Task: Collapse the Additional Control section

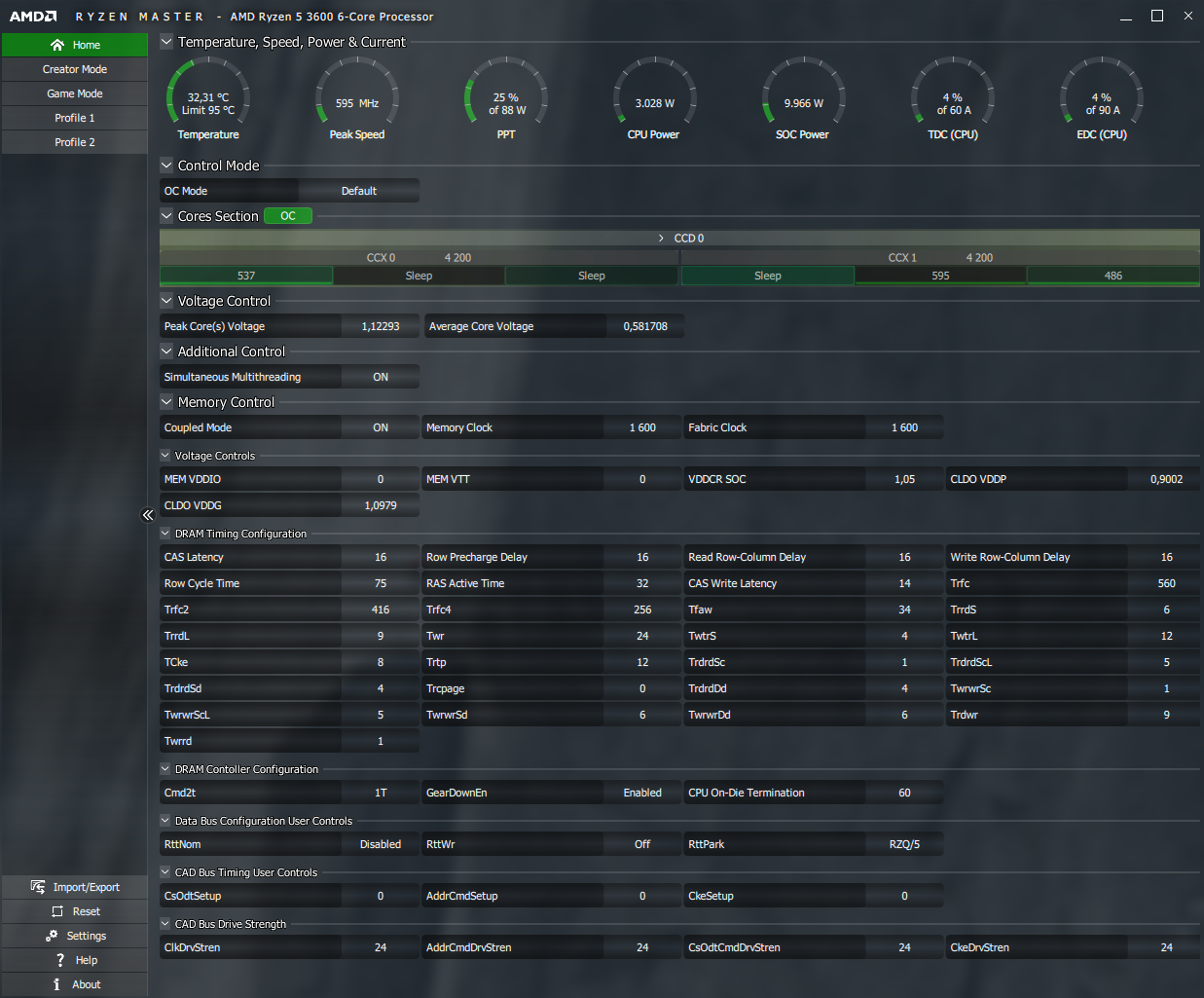Action: tap(166, 351)
